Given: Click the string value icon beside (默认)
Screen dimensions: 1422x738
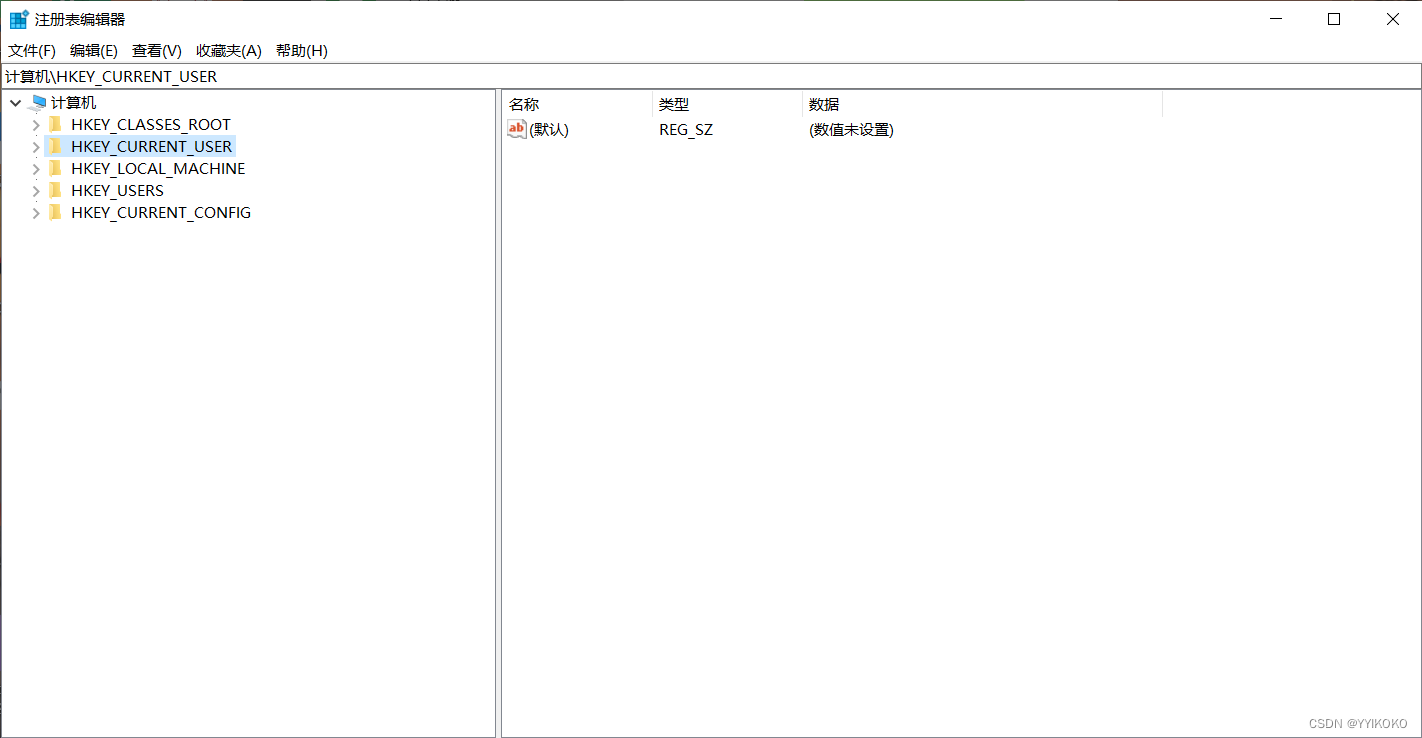Looking at the screenshot, I should pyautogui.click(x=516, y=129).
